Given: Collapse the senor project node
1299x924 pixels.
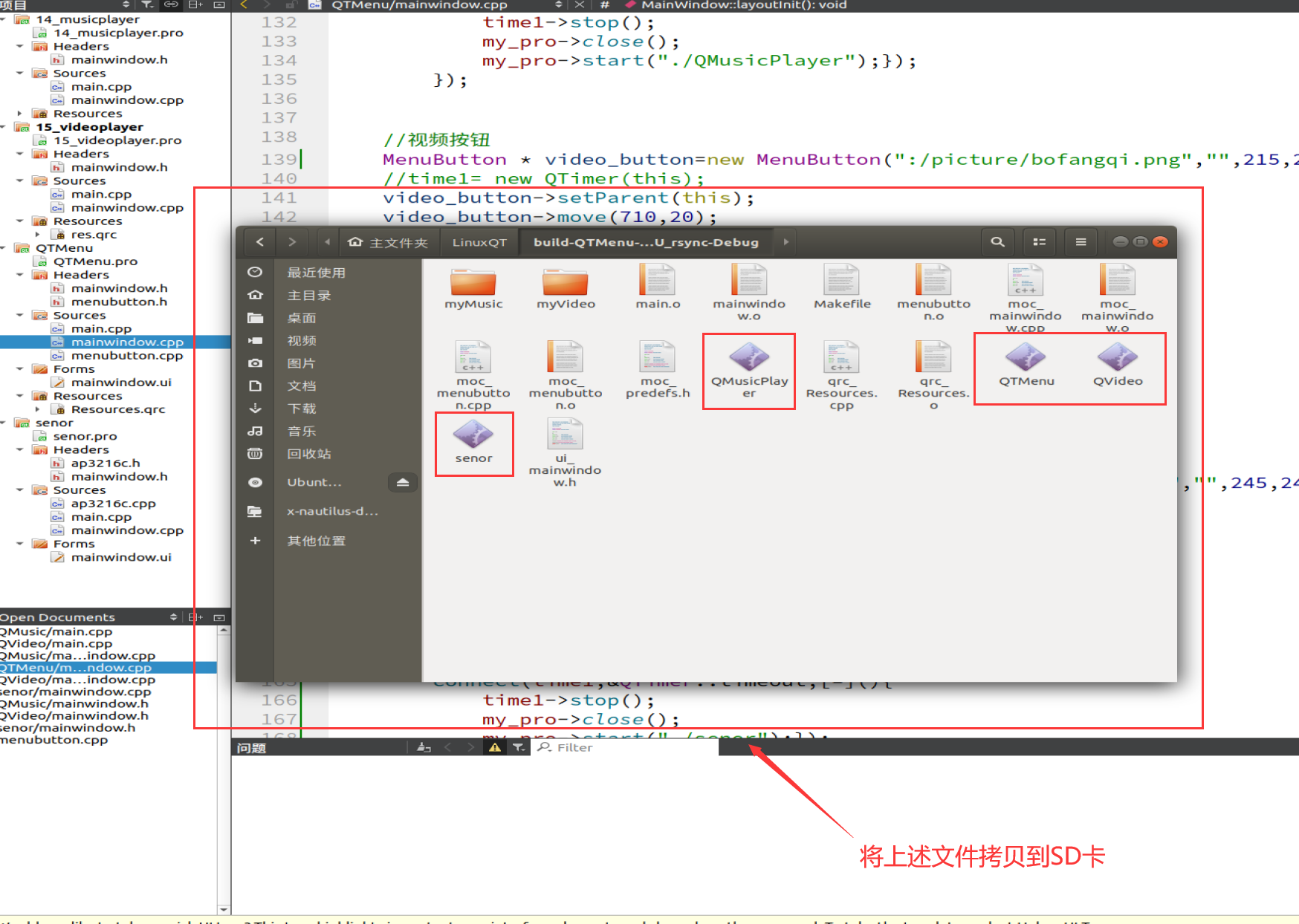Looking at the screenshot, I should 4,423.
